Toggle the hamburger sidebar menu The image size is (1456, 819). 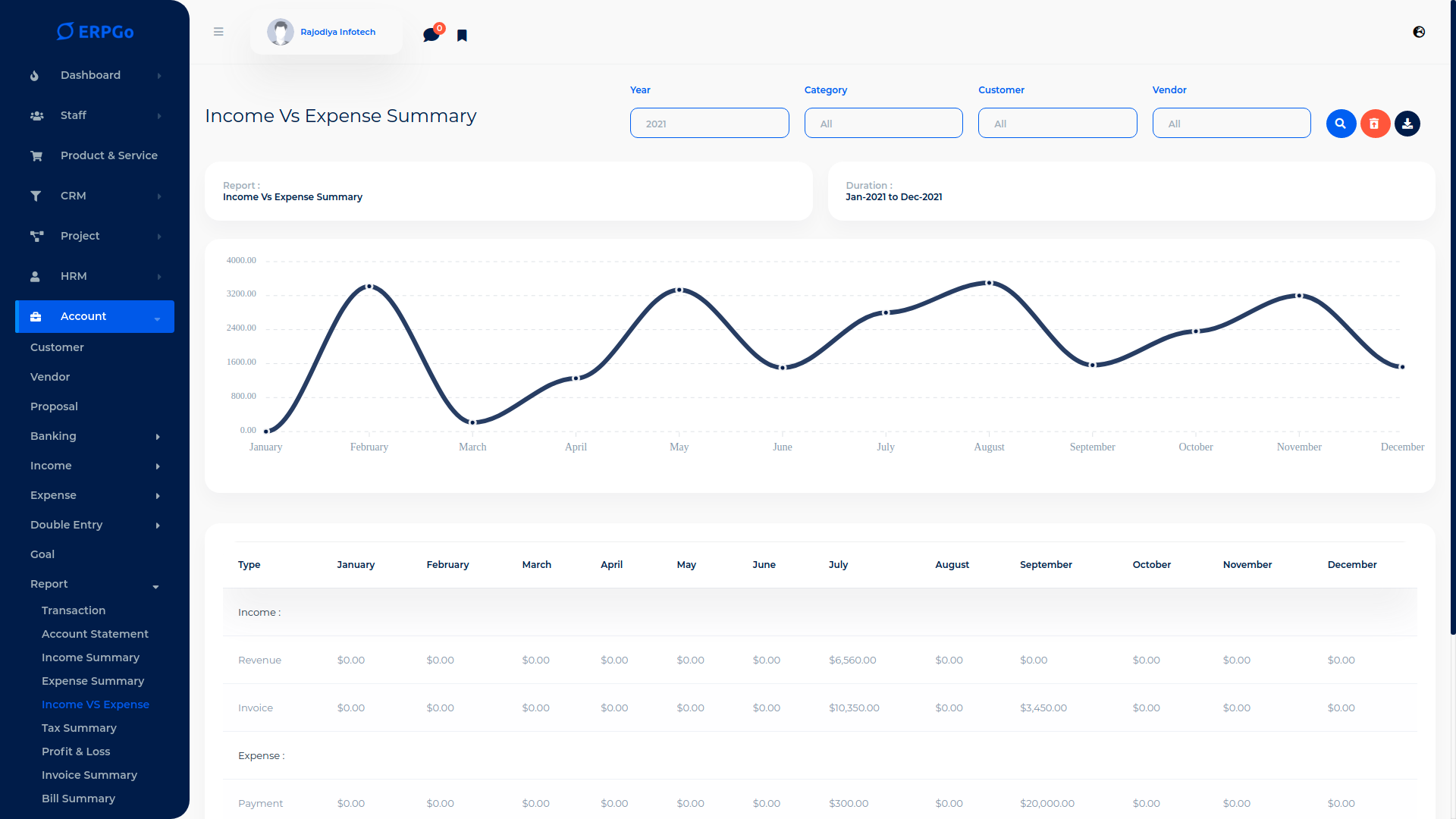point(218,32)
